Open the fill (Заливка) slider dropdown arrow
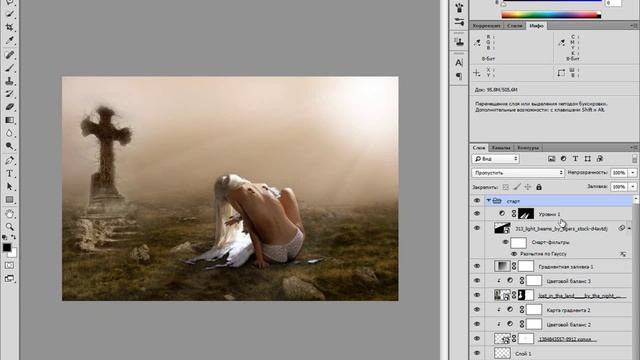Image resolution: width=640 pixels, height=360 pixels. click(633, 187)
